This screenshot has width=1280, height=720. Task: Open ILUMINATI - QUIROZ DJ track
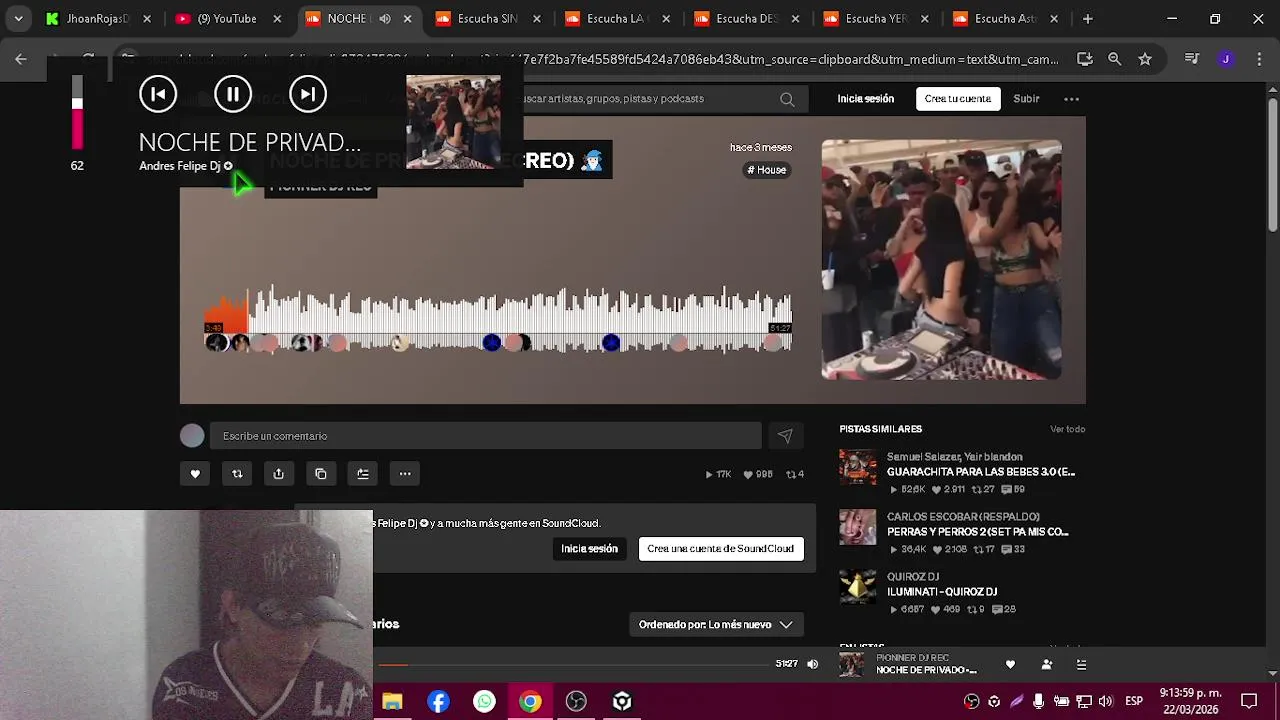(x=942, y=592)
